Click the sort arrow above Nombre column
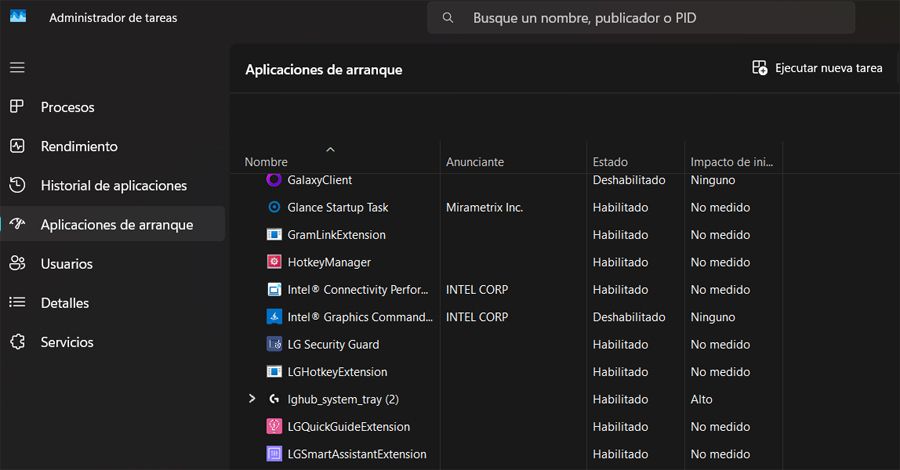Screen dimensions: 900x470 tap(330, 150)
